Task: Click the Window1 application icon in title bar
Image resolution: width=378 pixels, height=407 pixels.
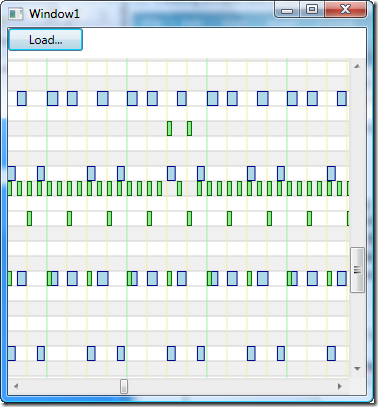Action: pyautogui.click(x=15, y=14)
